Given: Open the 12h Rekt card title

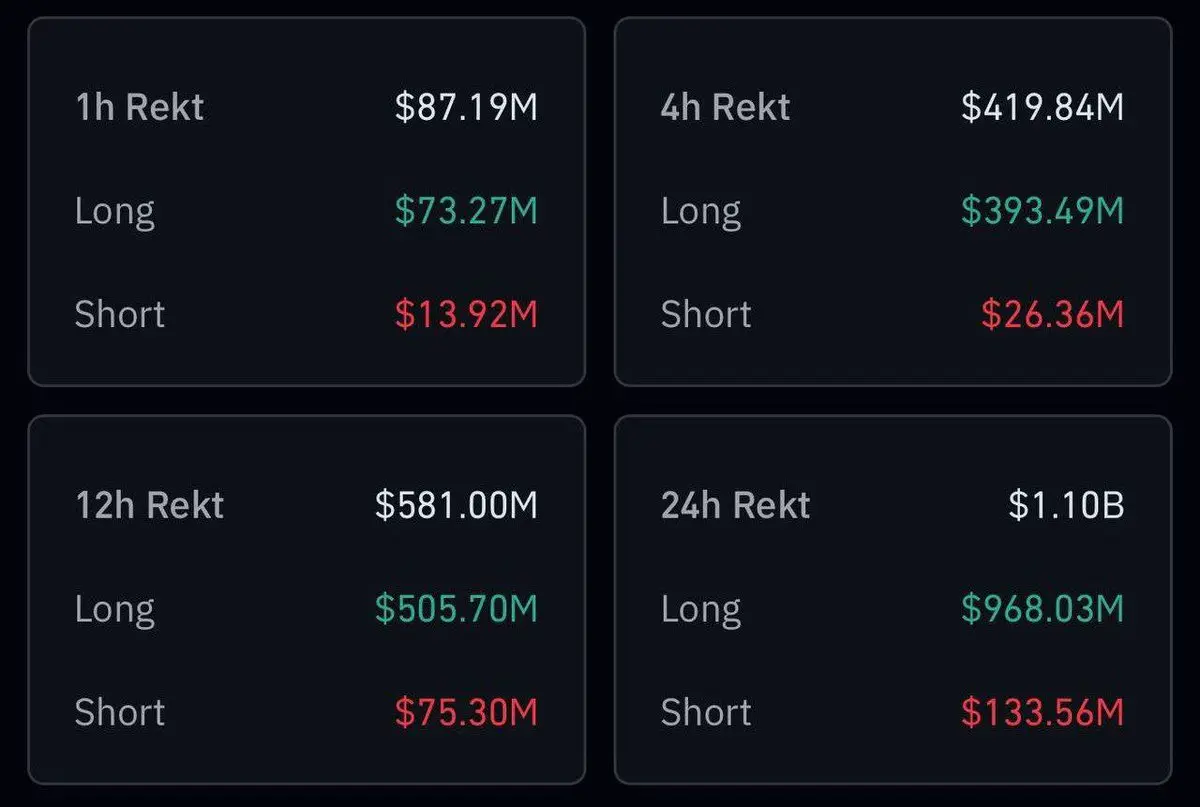Looking at the screenshot, I should [149, 505].
